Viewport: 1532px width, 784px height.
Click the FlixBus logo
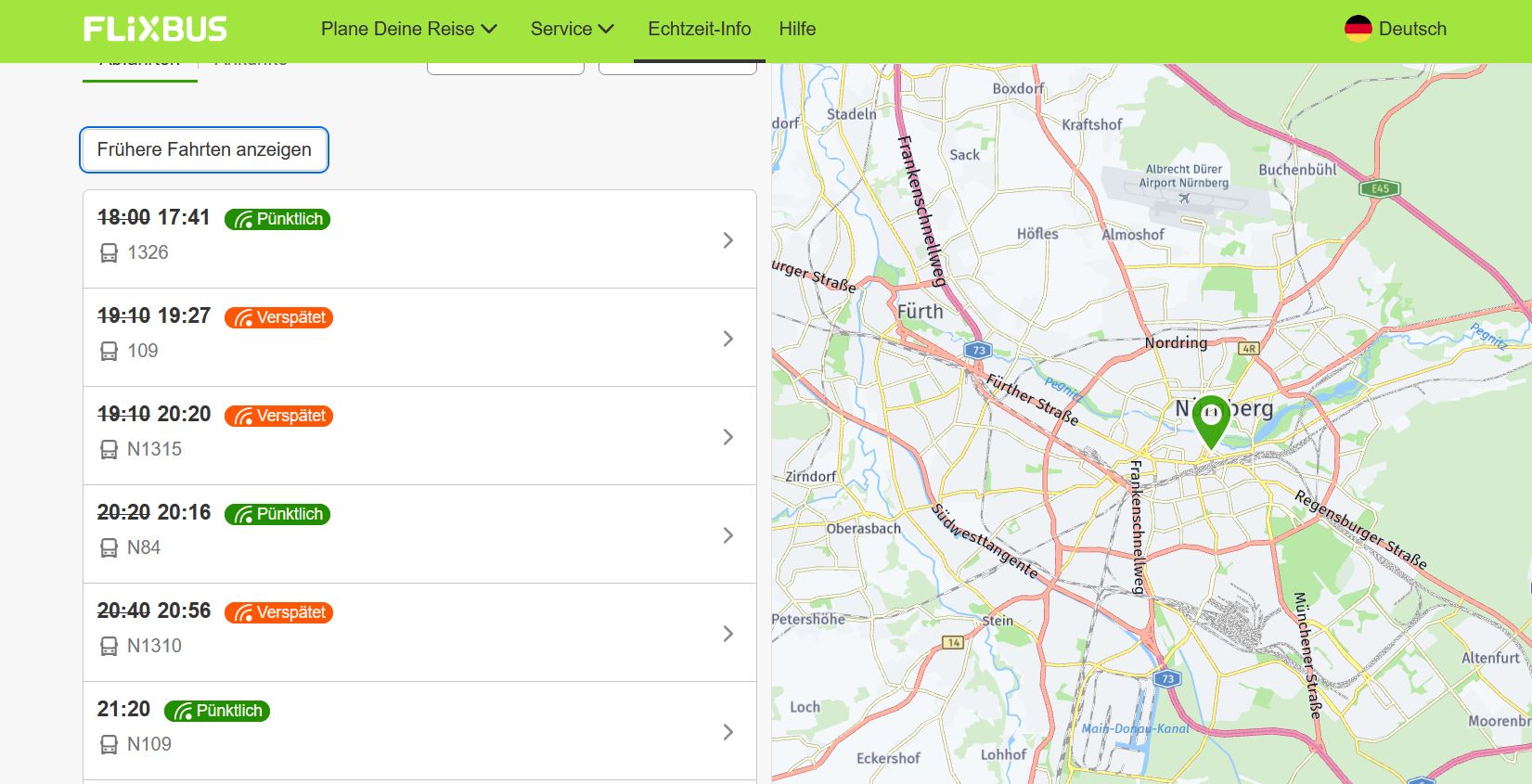[155, 29]
